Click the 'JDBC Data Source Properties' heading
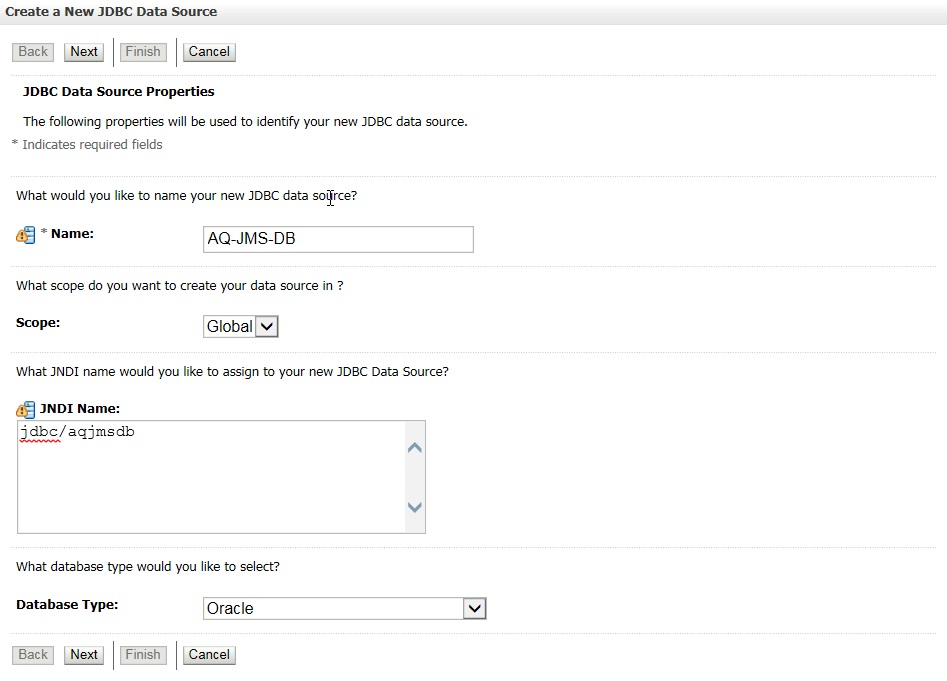The image size is (947, 681). point(118,92)
